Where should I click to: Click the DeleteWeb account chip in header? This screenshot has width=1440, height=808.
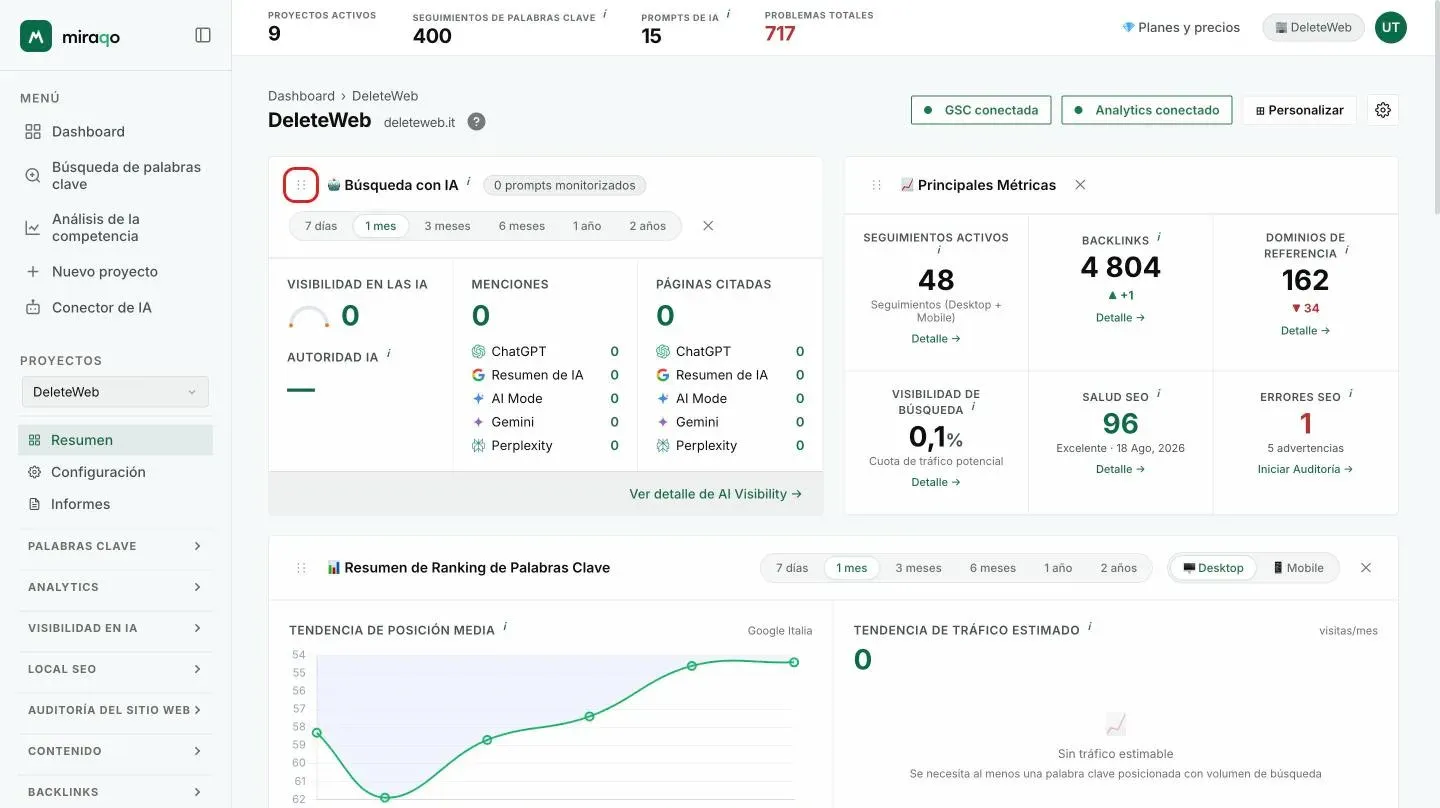(1313, 28)
